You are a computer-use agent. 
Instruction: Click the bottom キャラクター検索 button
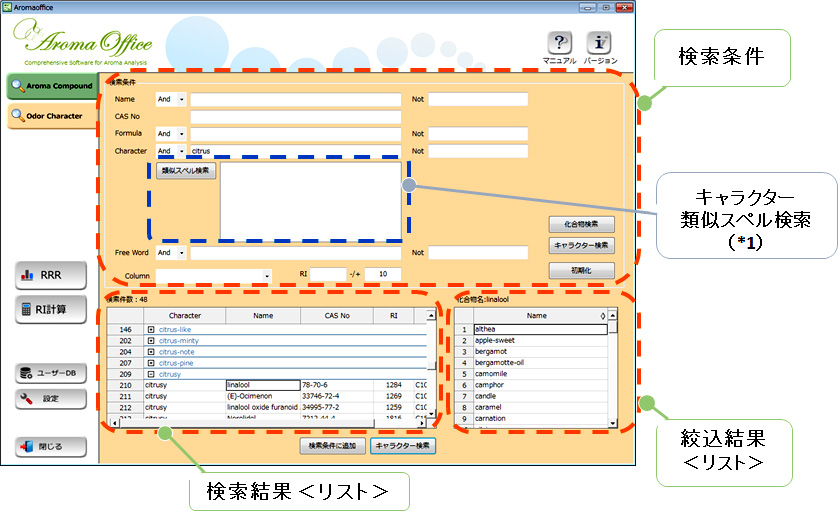403,446
